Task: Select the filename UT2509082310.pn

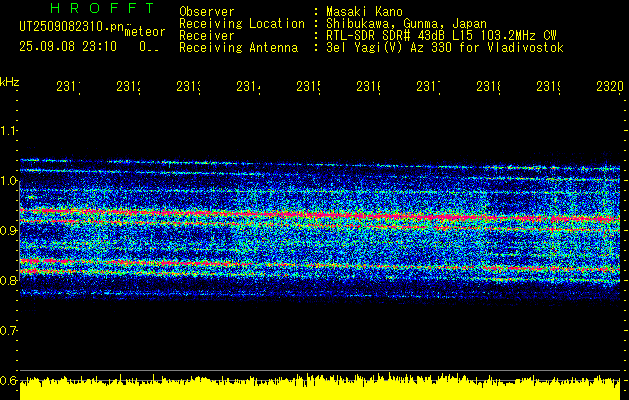Action: click(72, 27)
